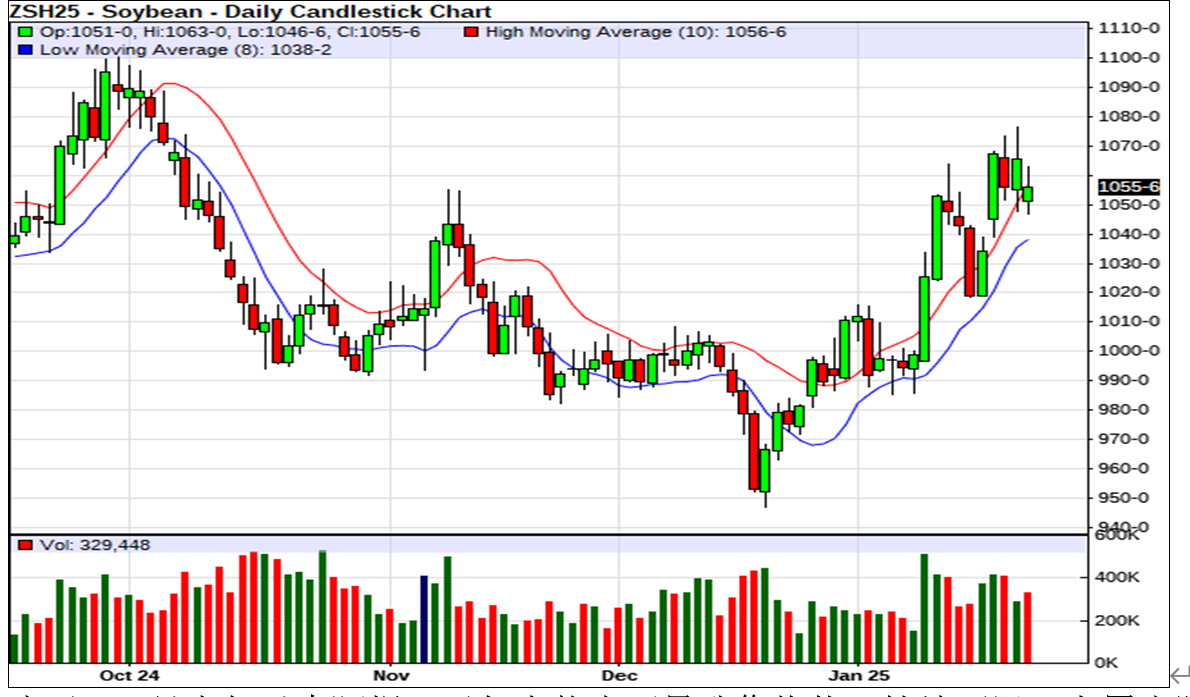The height and width of the screenshot is (697, 1190).
Task: Click the dark blue volume bar in November
Action: point(424,618)
